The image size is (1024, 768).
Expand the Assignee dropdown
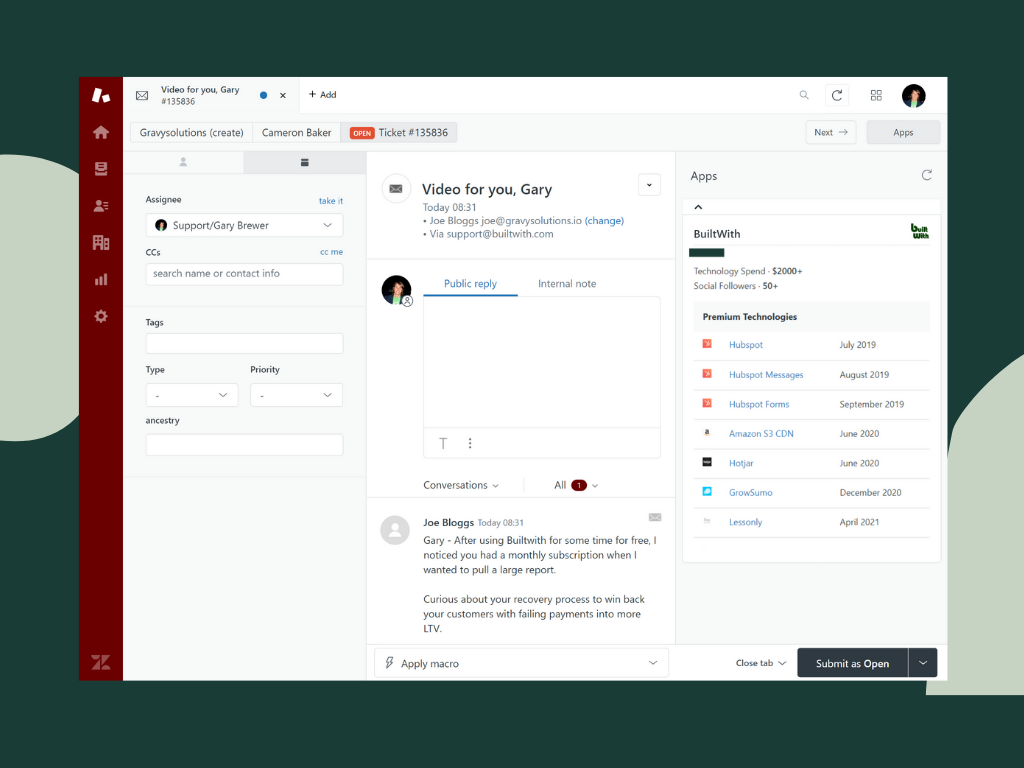(x=244, y=225)
